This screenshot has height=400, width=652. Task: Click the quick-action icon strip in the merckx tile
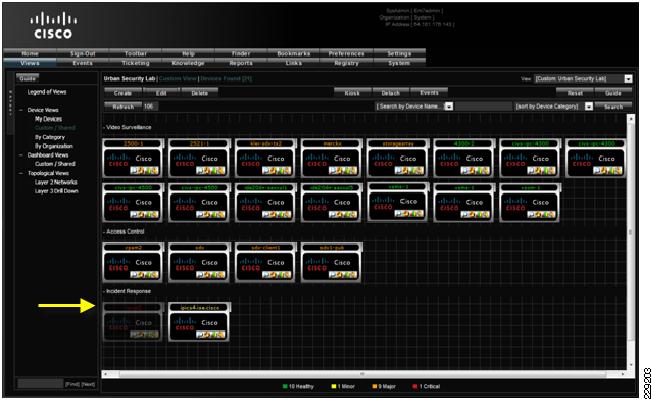tap(343, 170)
